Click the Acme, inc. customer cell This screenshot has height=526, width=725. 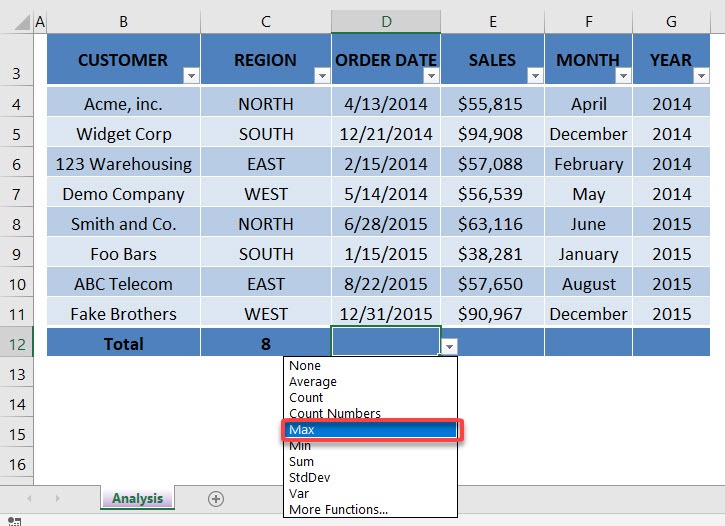tap(123, 104)
